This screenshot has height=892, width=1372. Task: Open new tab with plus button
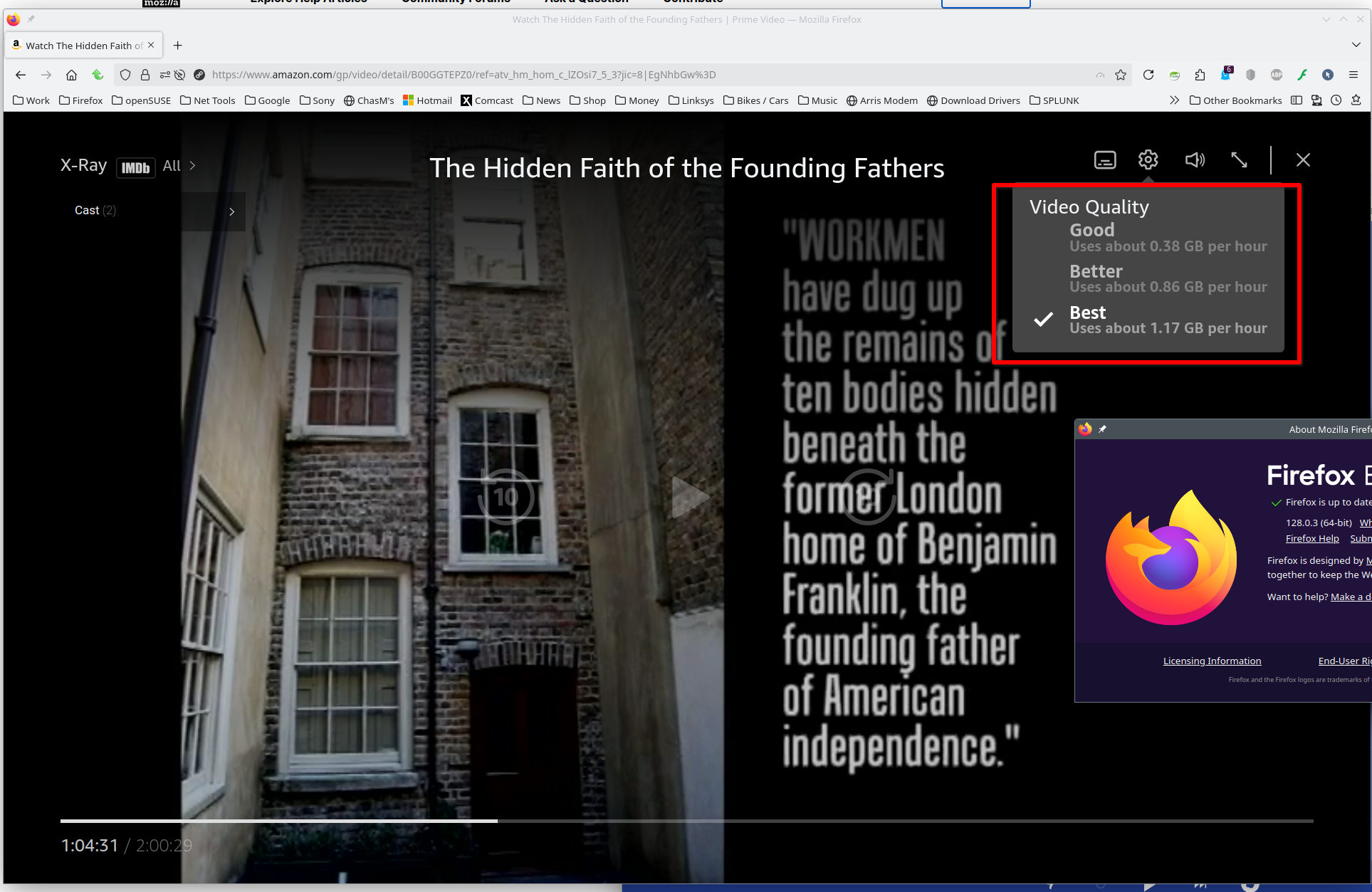click(x=178, y=46)
